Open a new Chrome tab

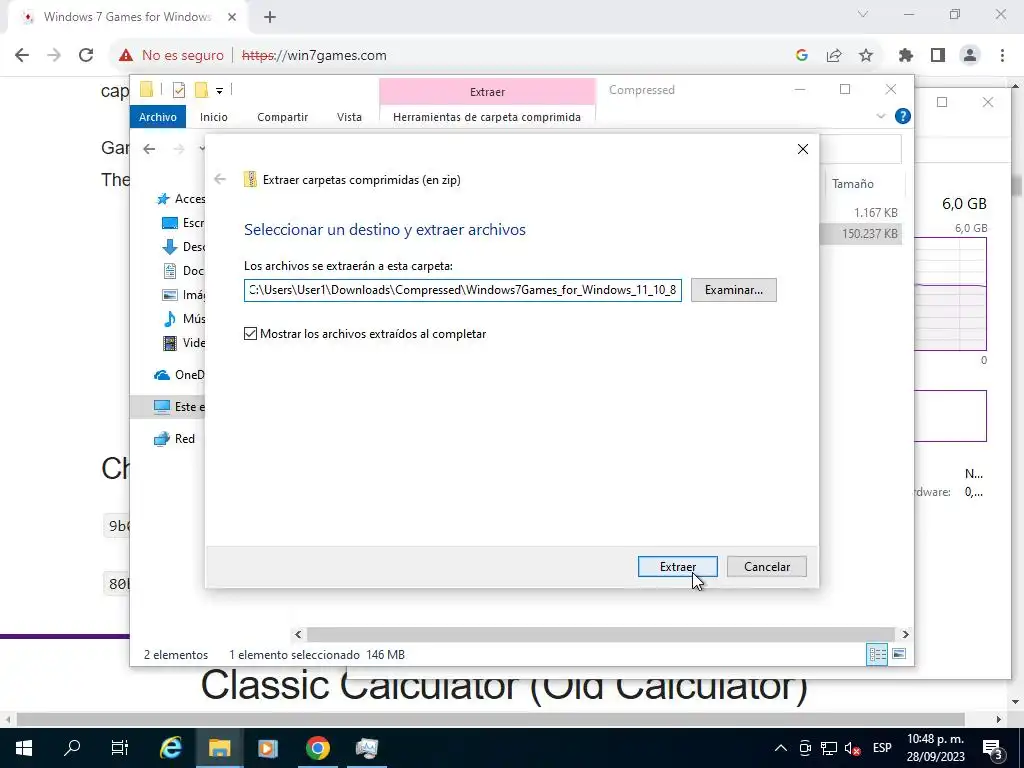(x=270, y=17)
